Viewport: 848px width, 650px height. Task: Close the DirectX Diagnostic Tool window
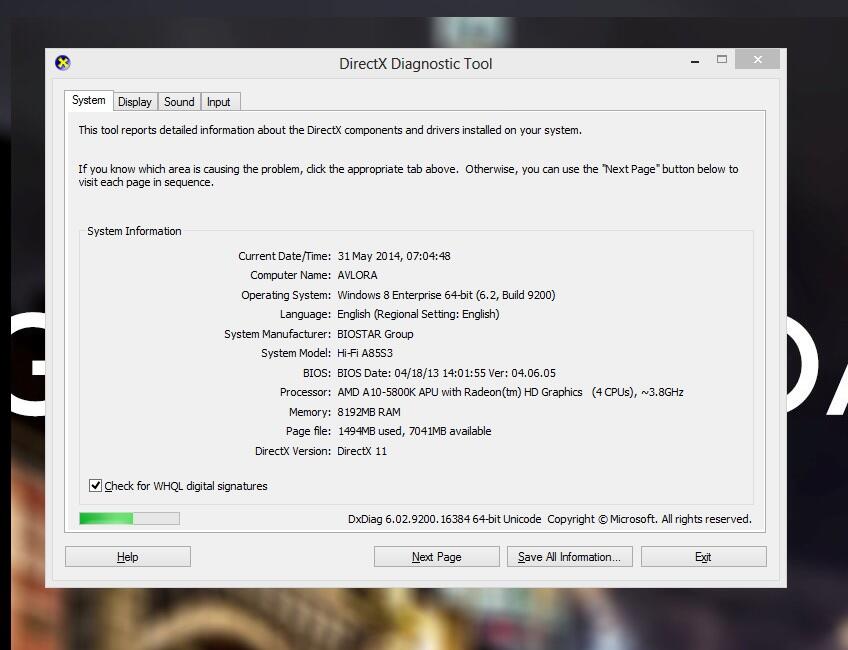tap(757, 59)
